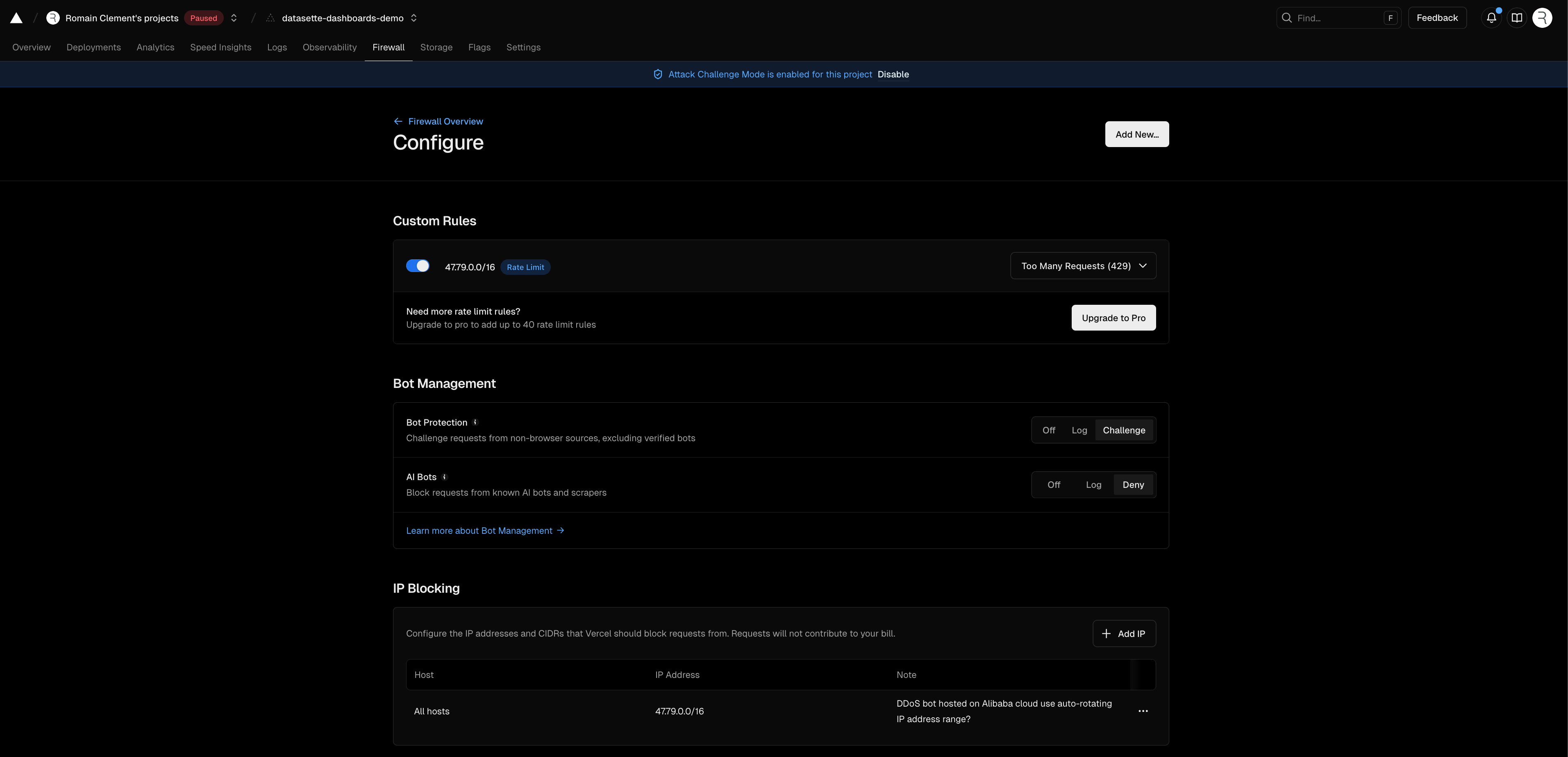Click the datasette-dashboards-demo project icon

pyautogui.click(x=271, y=18)
